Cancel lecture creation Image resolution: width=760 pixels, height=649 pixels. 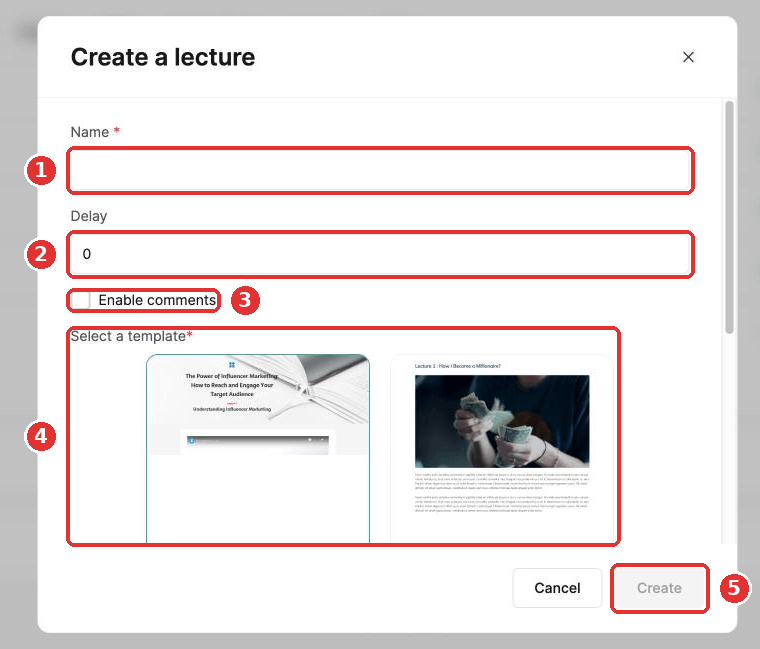pyautogui.click(x=557, y=588)
